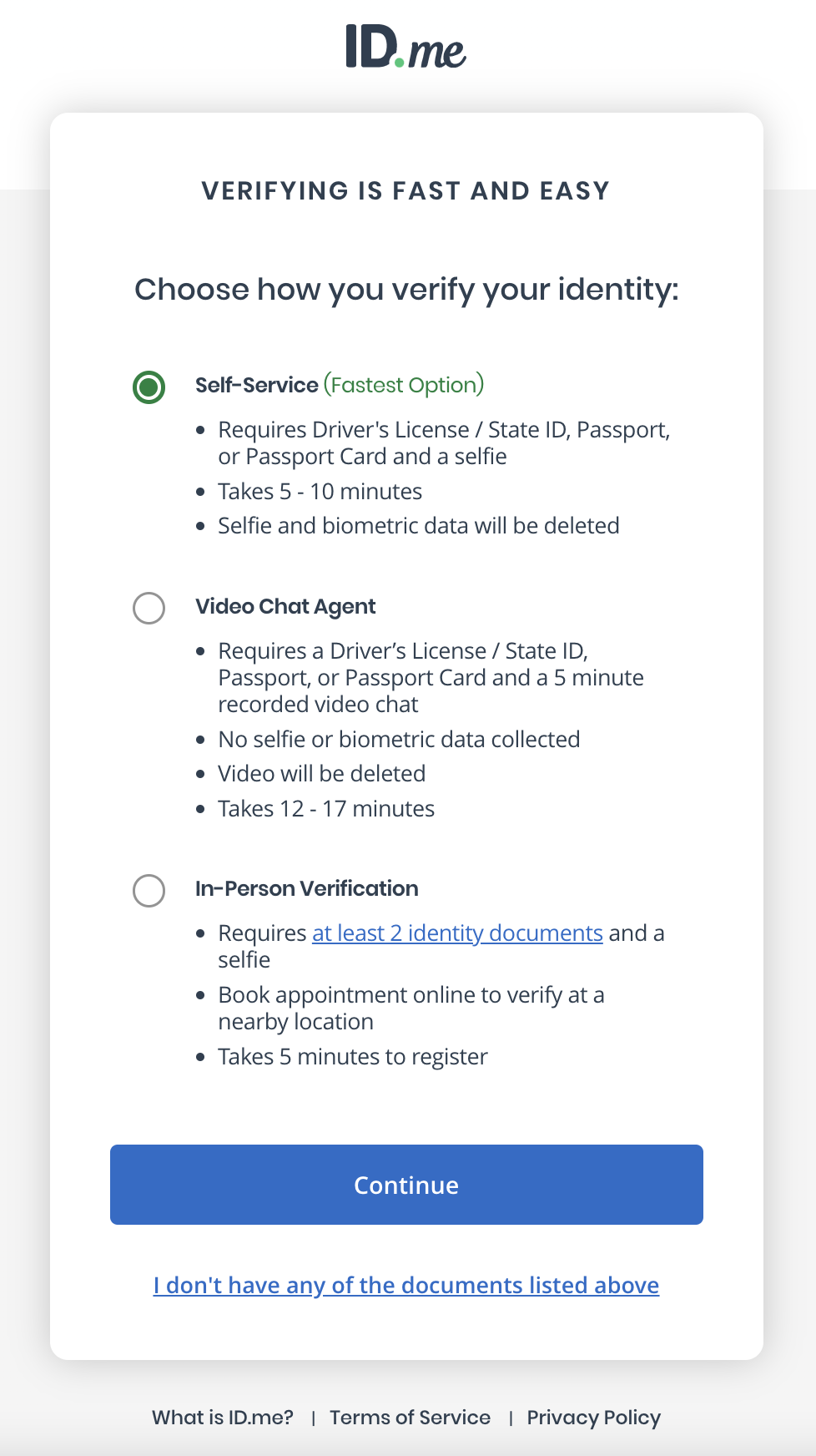Click the 'VERIFYING IS FAST AND EASY' heading
This screenshot has height=1456, width=816.
click(405, 190)
